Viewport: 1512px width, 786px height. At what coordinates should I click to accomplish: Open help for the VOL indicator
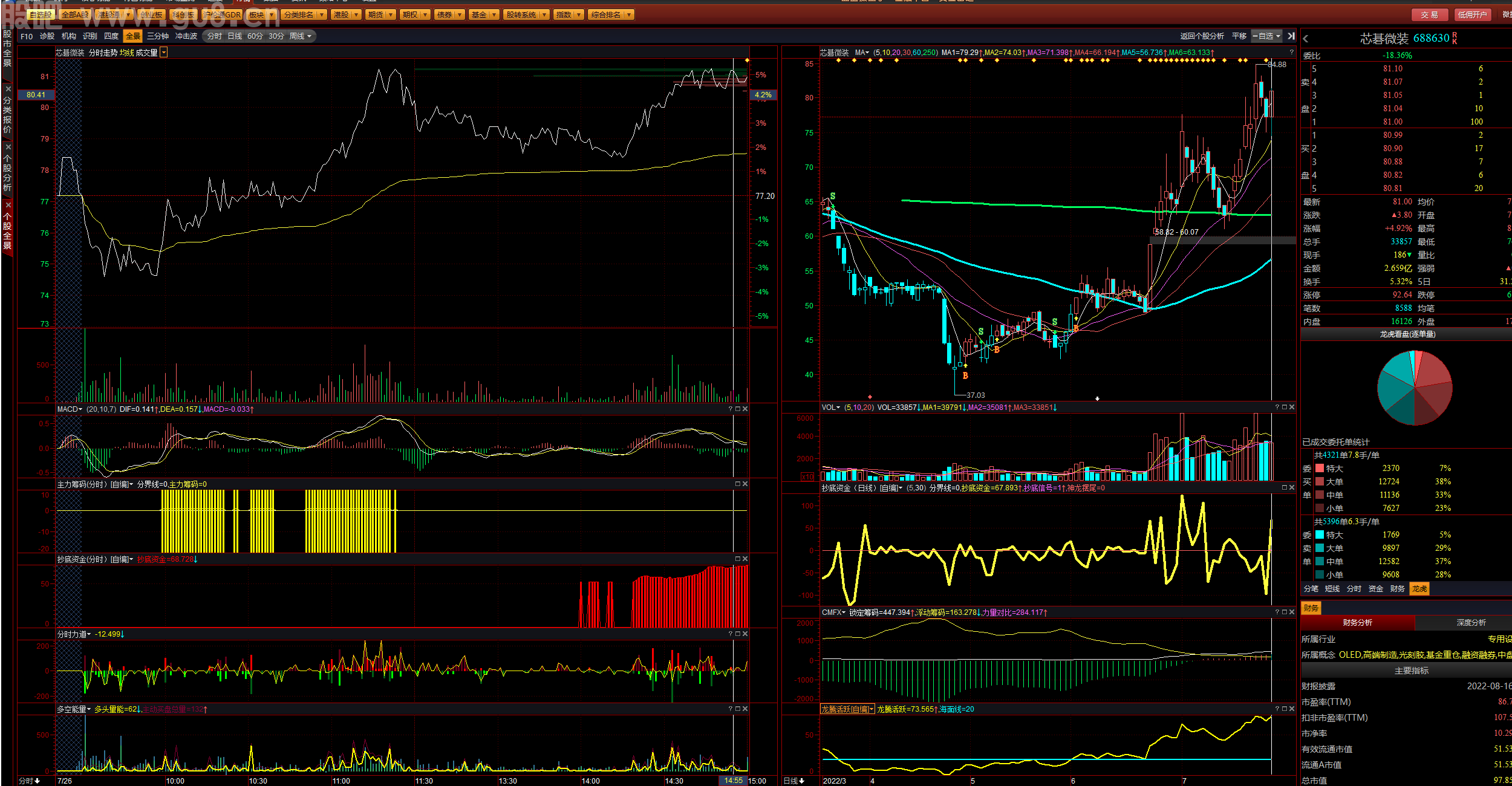1277,407
